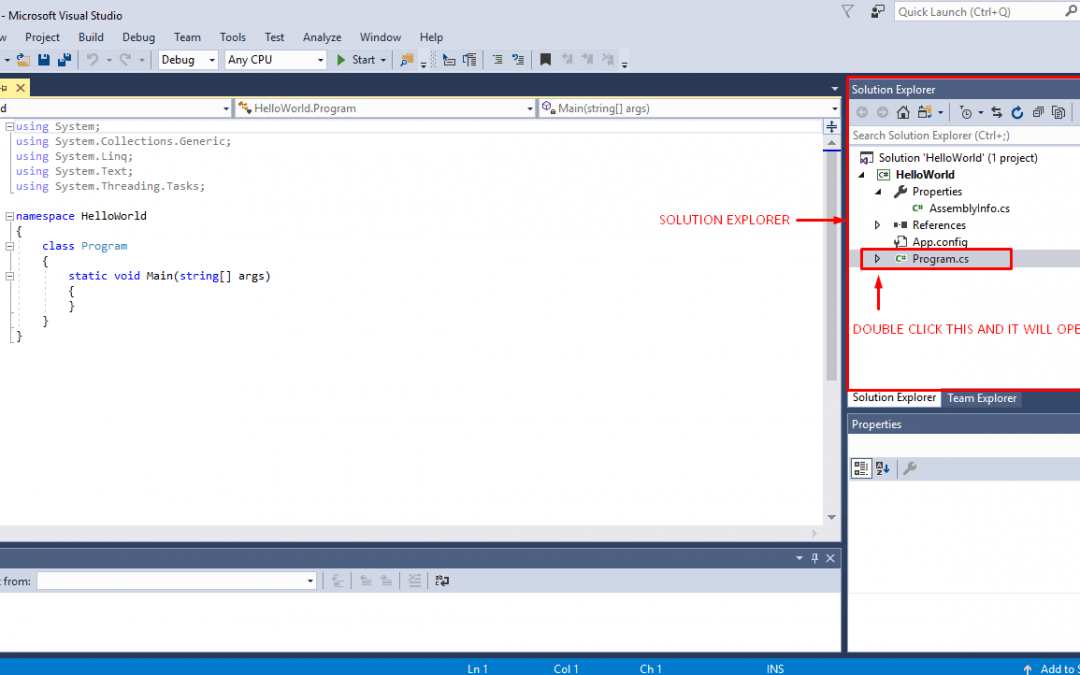The width and height of the screenshot is (1080, 675).
Task: Open the Debug configuration dropdown
Action: [x=188, y=60]
